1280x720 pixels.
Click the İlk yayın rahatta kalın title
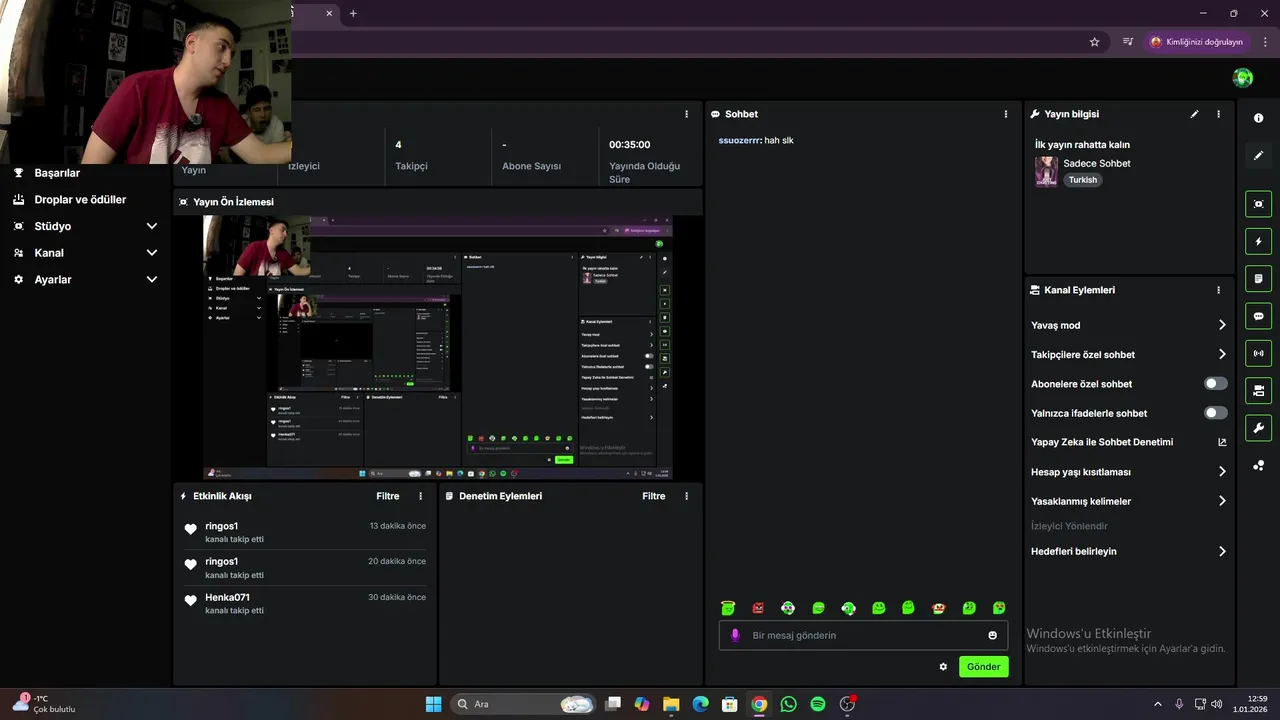pos(1082,145)
